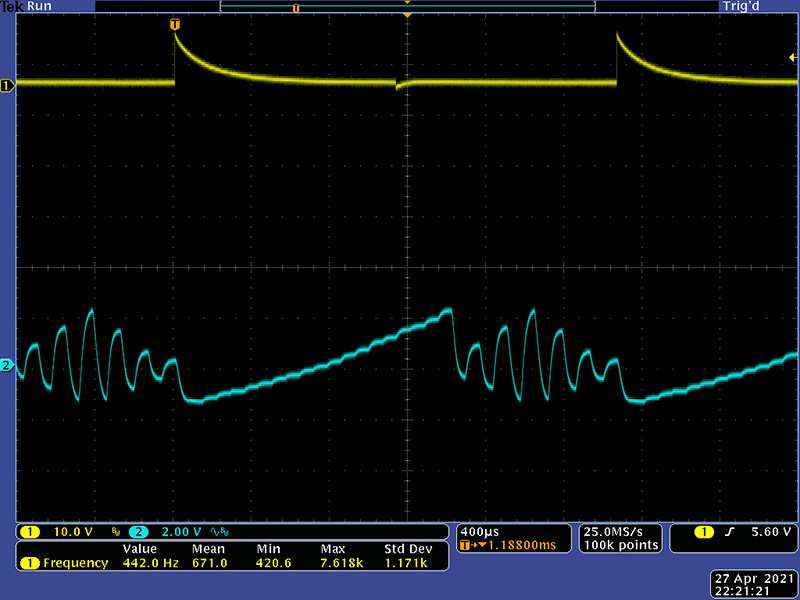This screenshot has height=600, width=800.
Task: Click the Trig'd trigger status indicator
Action: (746, 6)
